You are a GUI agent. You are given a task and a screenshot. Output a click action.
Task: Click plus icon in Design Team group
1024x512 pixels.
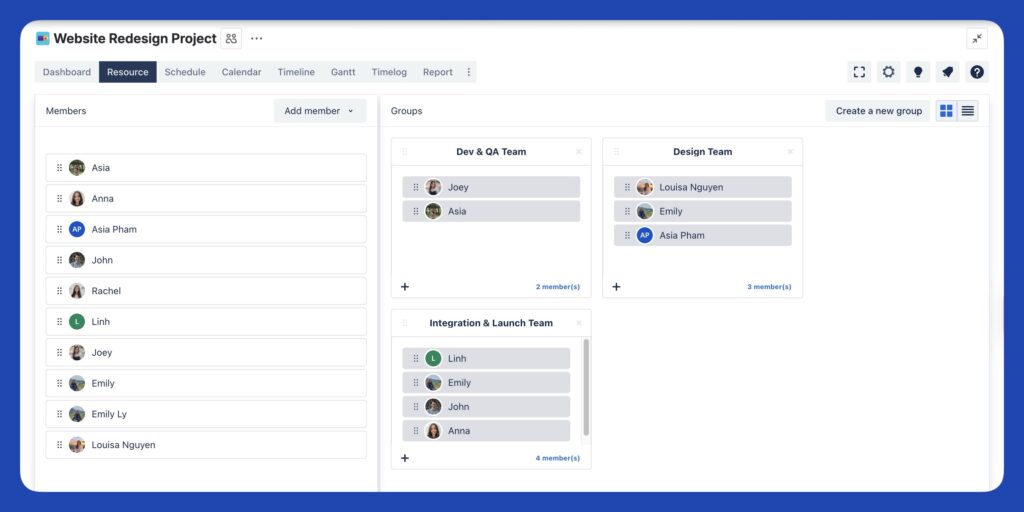click(x=616, y=287)
